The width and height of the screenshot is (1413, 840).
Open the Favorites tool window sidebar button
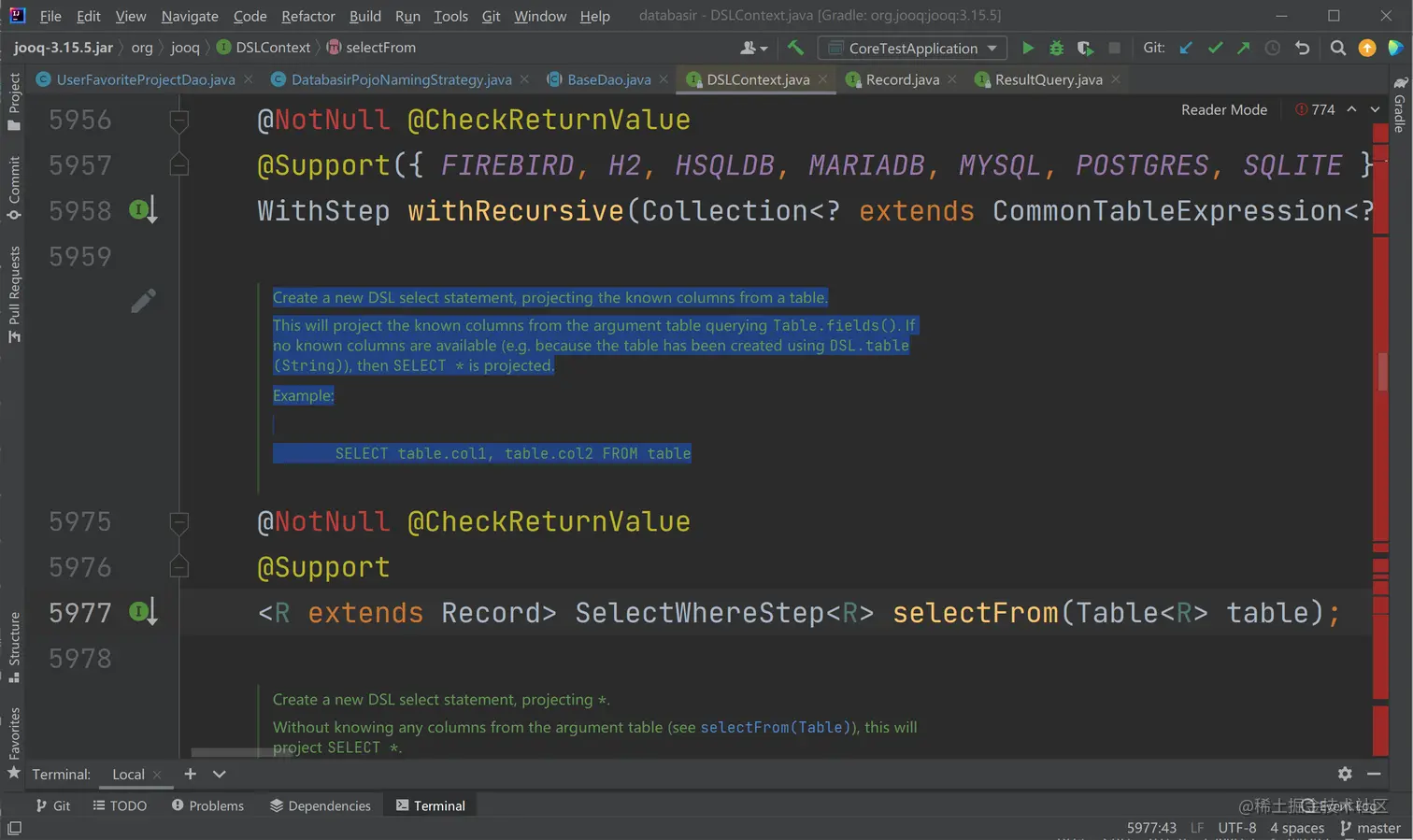coord(14,743)
